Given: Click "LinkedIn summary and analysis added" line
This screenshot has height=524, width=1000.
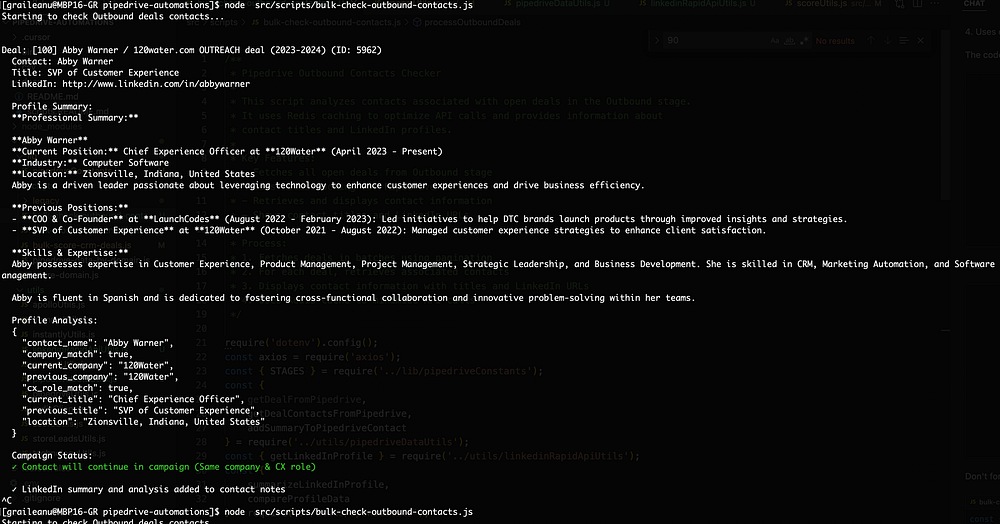Looking at the screenshot, I should pos(149,490).
